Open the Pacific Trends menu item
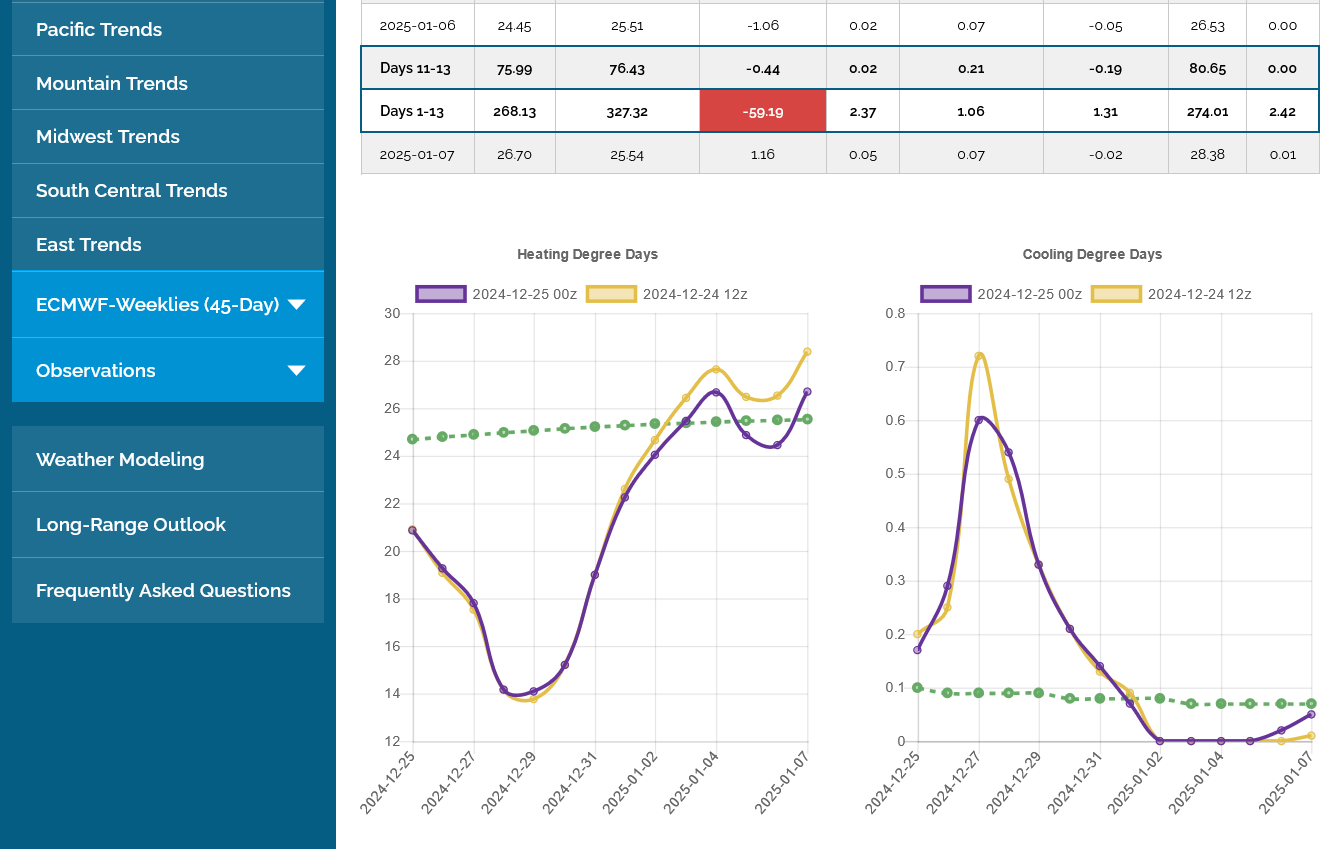The height and width of the screenshot is (849, 1344). [99, 30]
